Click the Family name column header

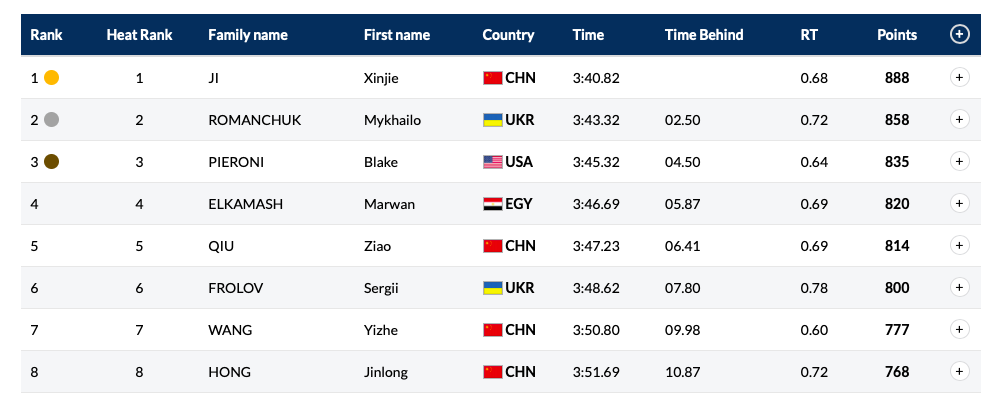pyautogui.click(x=247, y=35)
